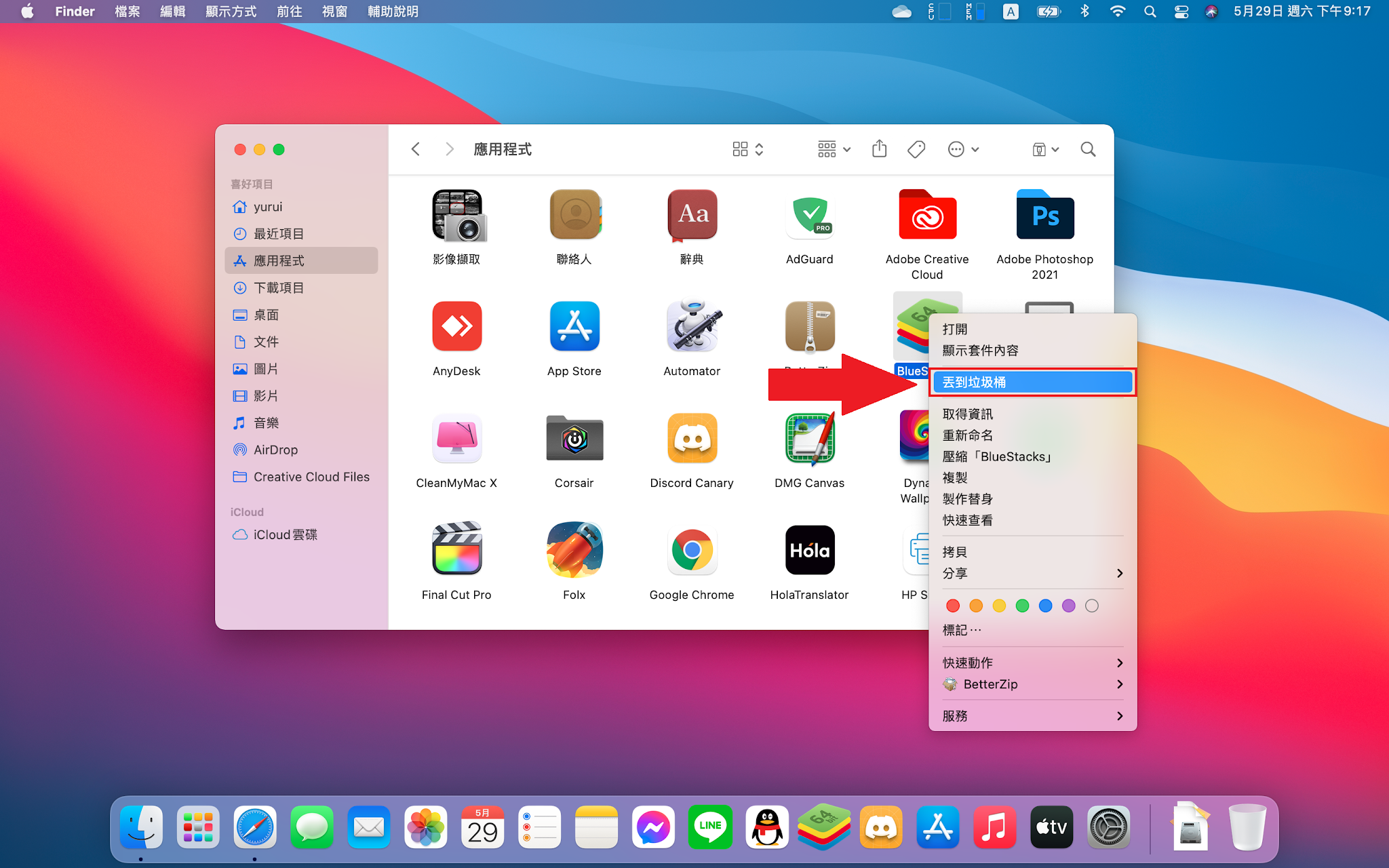Viewport: 1389px width, 868px height.
Task: Open CleanMyMac X
Action: (x=456, y=439)
